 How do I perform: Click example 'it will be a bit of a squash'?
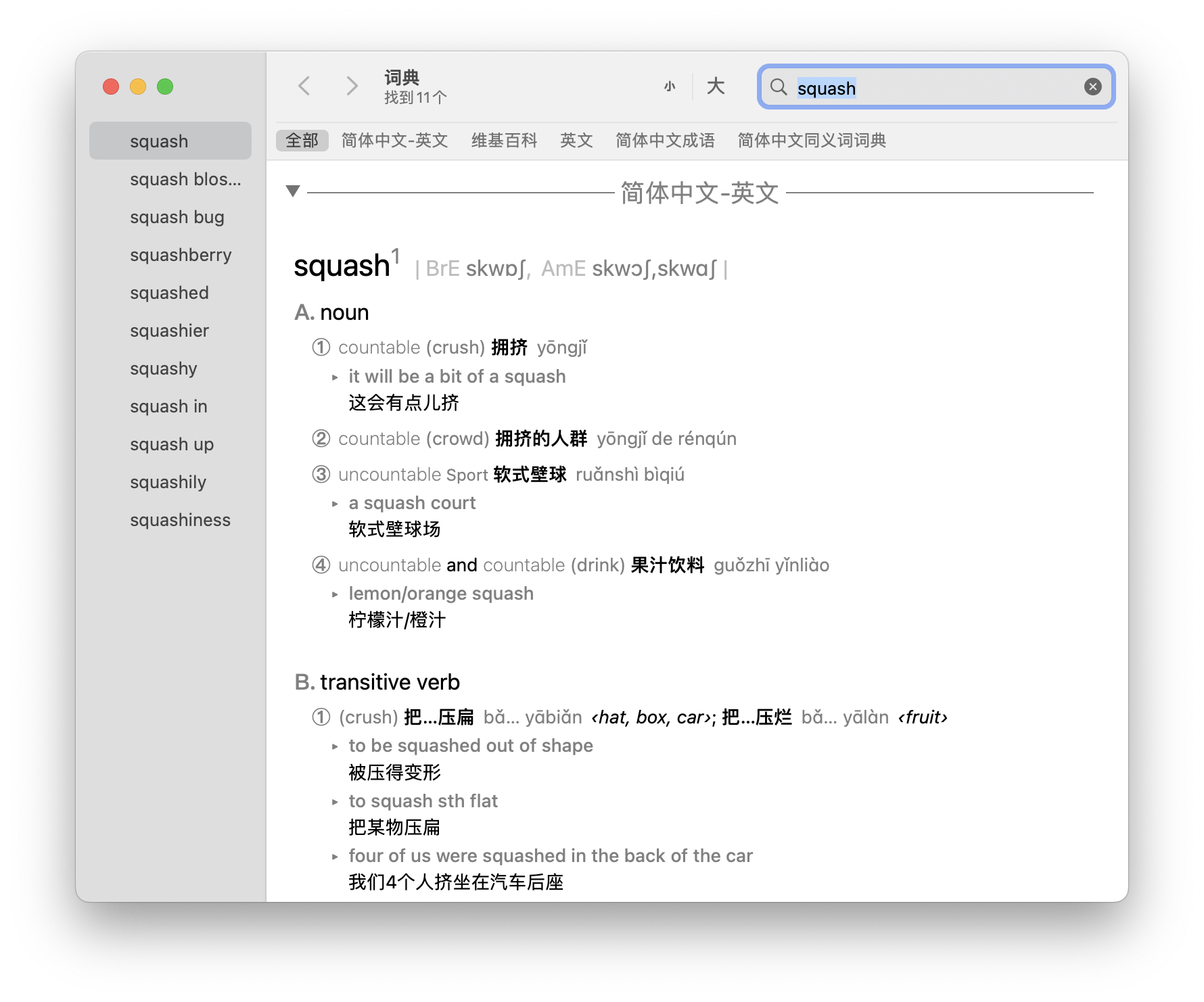[457, 377]
